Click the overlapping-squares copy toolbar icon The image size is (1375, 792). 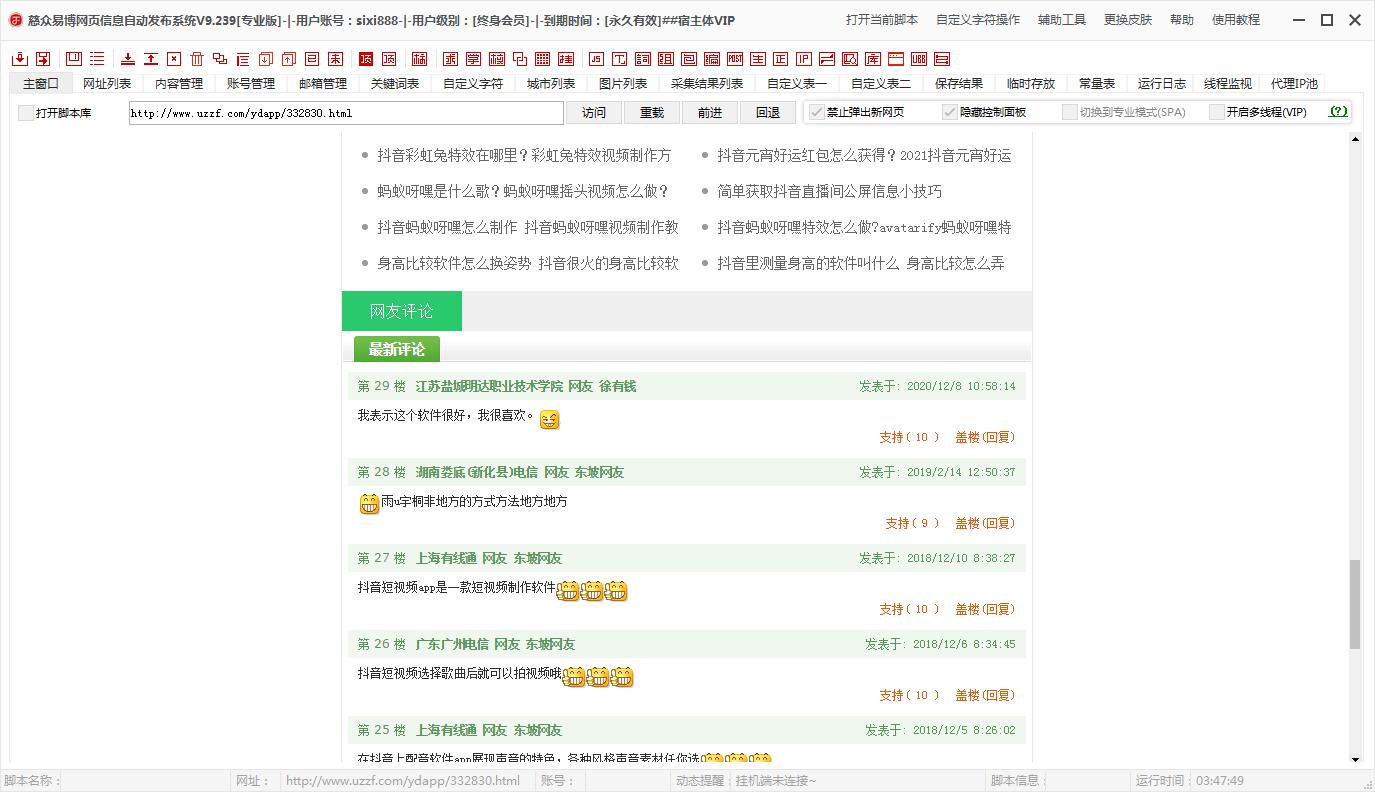click(220, 59)
